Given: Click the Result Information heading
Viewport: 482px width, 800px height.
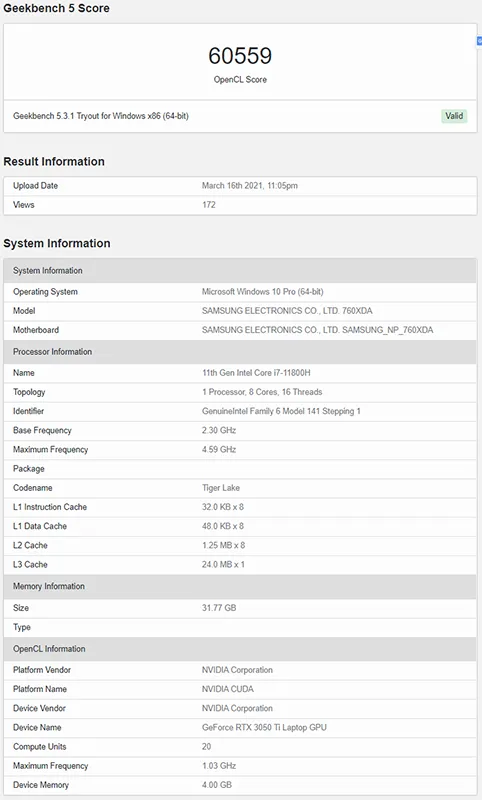Looking at the screenshot, I should [54, 161].
